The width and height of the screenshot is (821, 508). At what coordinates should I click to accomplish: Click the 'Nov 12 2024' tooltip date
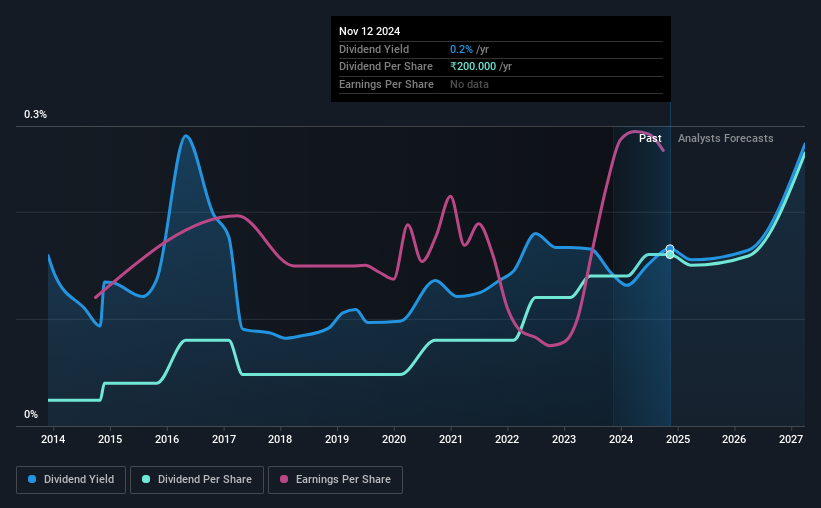tap(369, 31)
